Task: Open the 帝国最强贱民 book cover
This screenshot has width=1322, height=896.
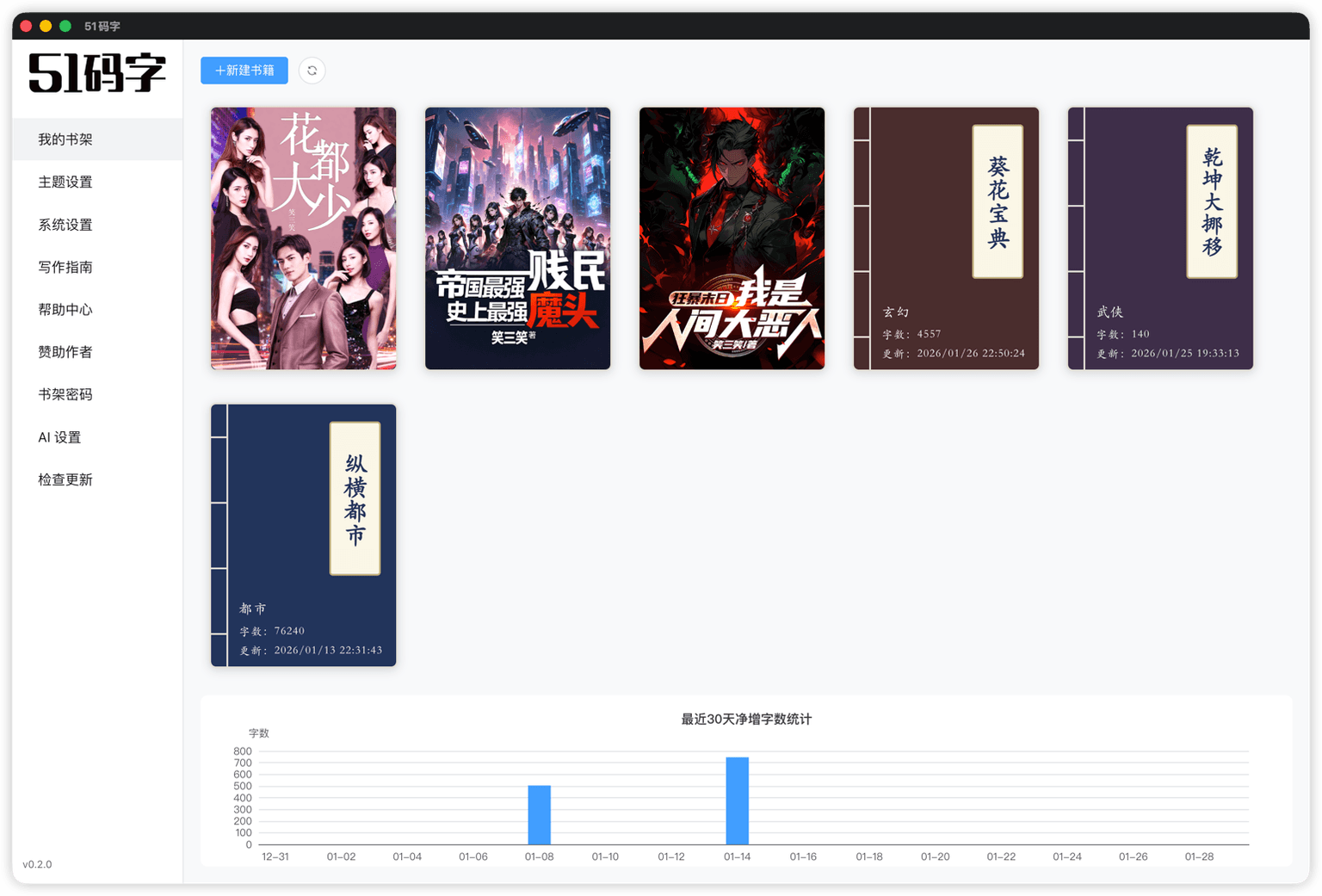Action: click(x=517, y=238)
